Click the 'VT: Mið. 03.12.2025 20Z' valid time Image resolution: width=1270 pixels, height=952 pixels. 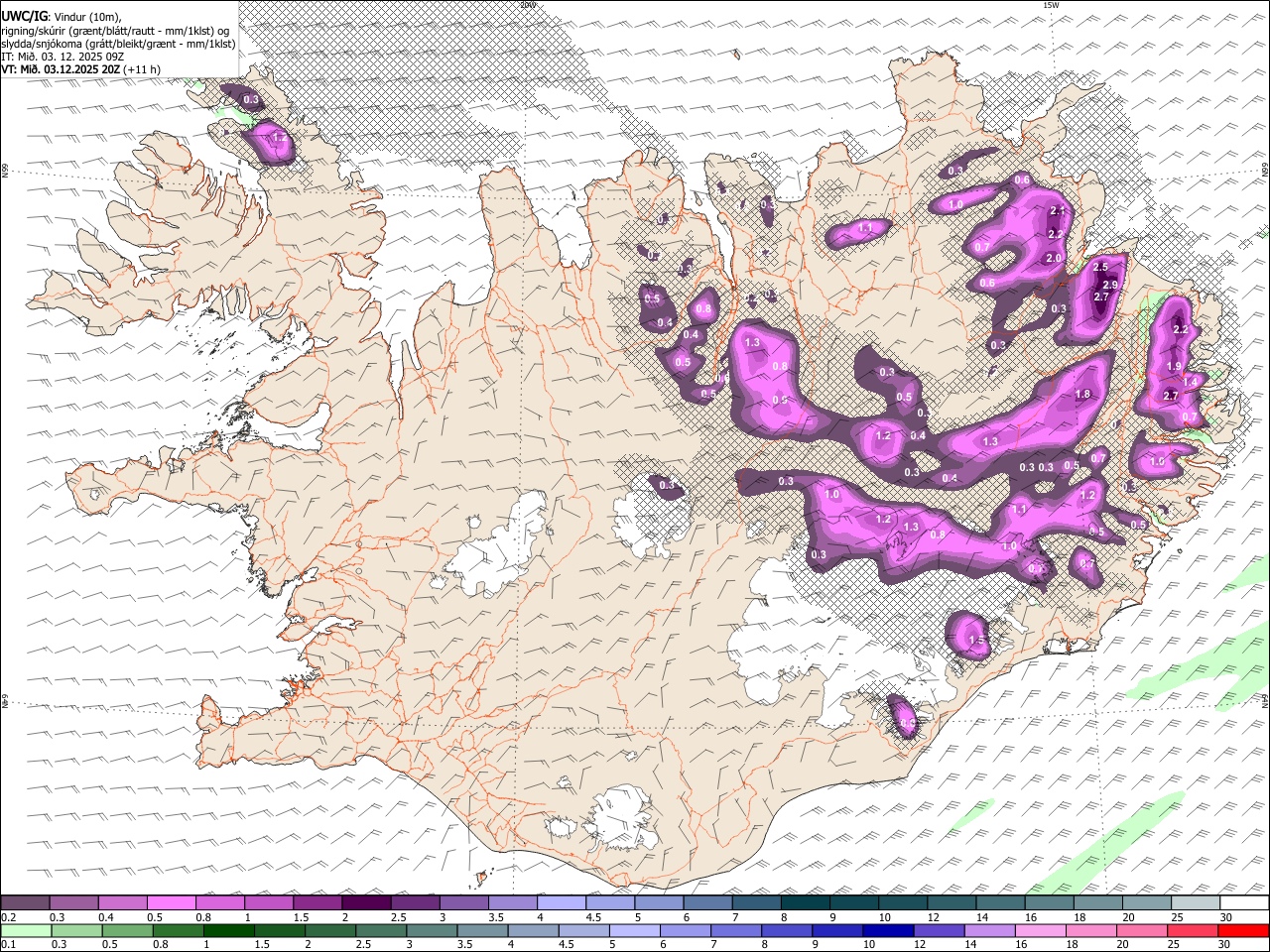[x=61, y=69]
